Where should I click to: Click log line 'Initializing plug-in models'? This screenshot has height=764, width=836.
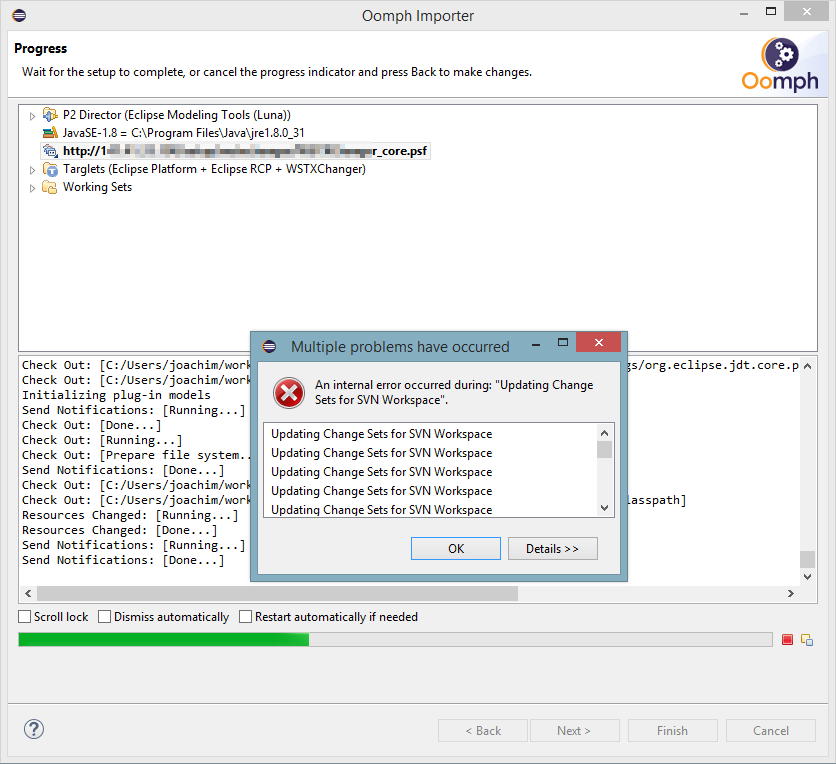(x=116, y=395)
